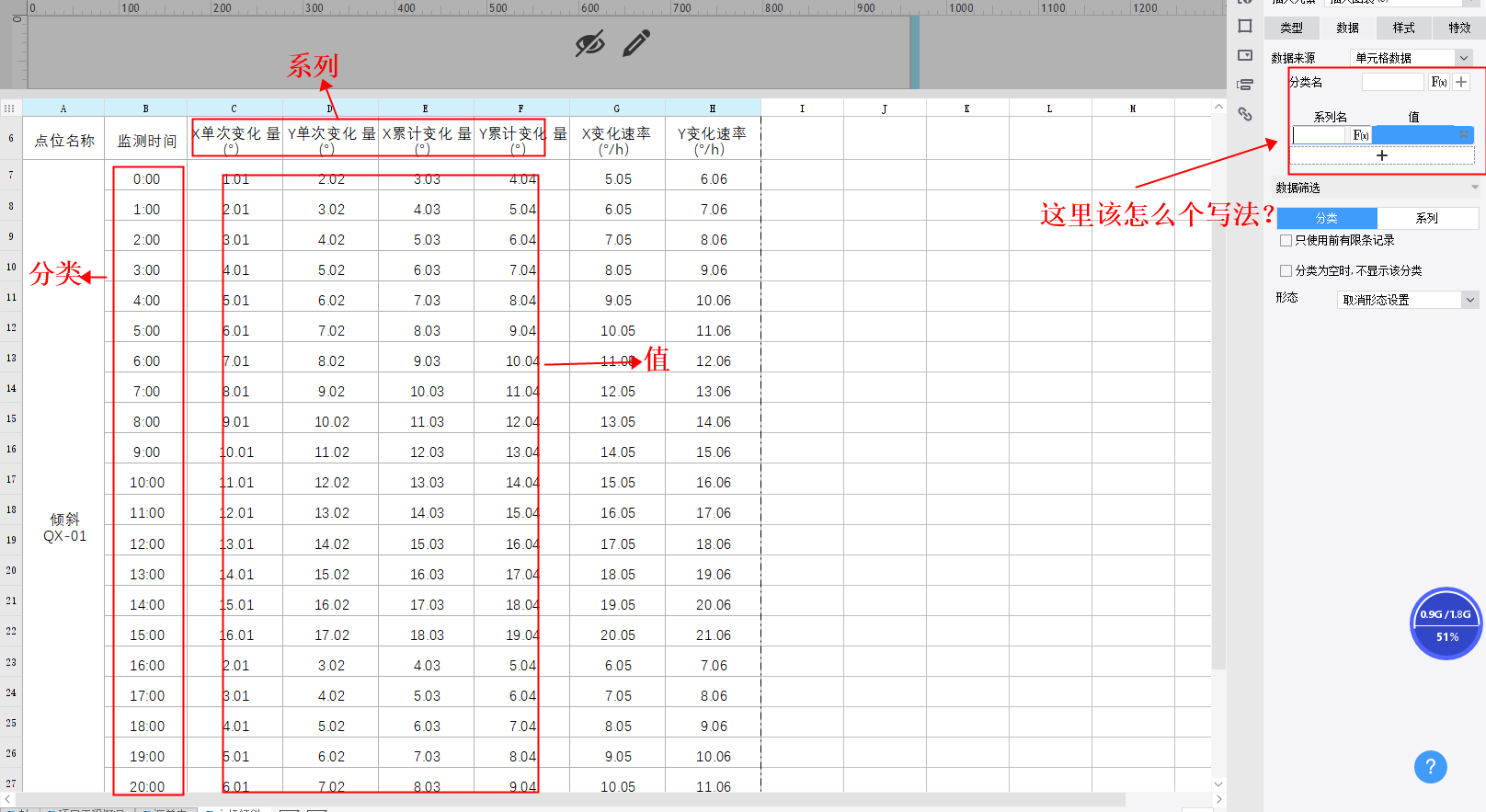The height and width of the screenshot is (812, 1486).
Task: Select the 系列 filter button
Action: click(1427, 218)
